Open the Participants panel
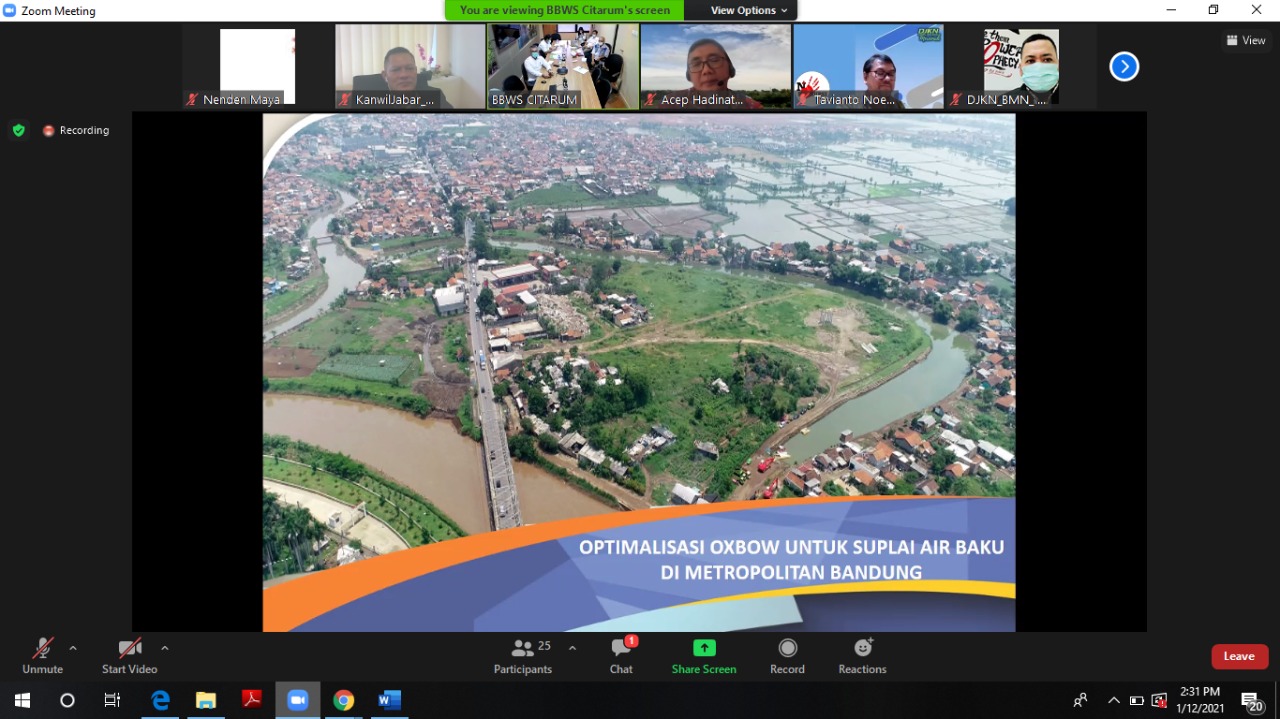This screenshot has height=719, width=1280. coord(522,655)
